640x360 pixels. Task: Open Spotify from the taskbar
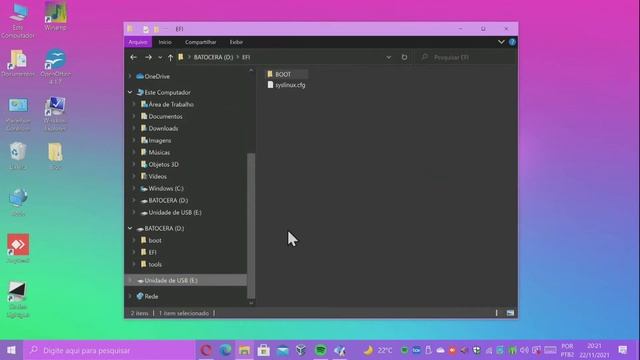(321, 350)
